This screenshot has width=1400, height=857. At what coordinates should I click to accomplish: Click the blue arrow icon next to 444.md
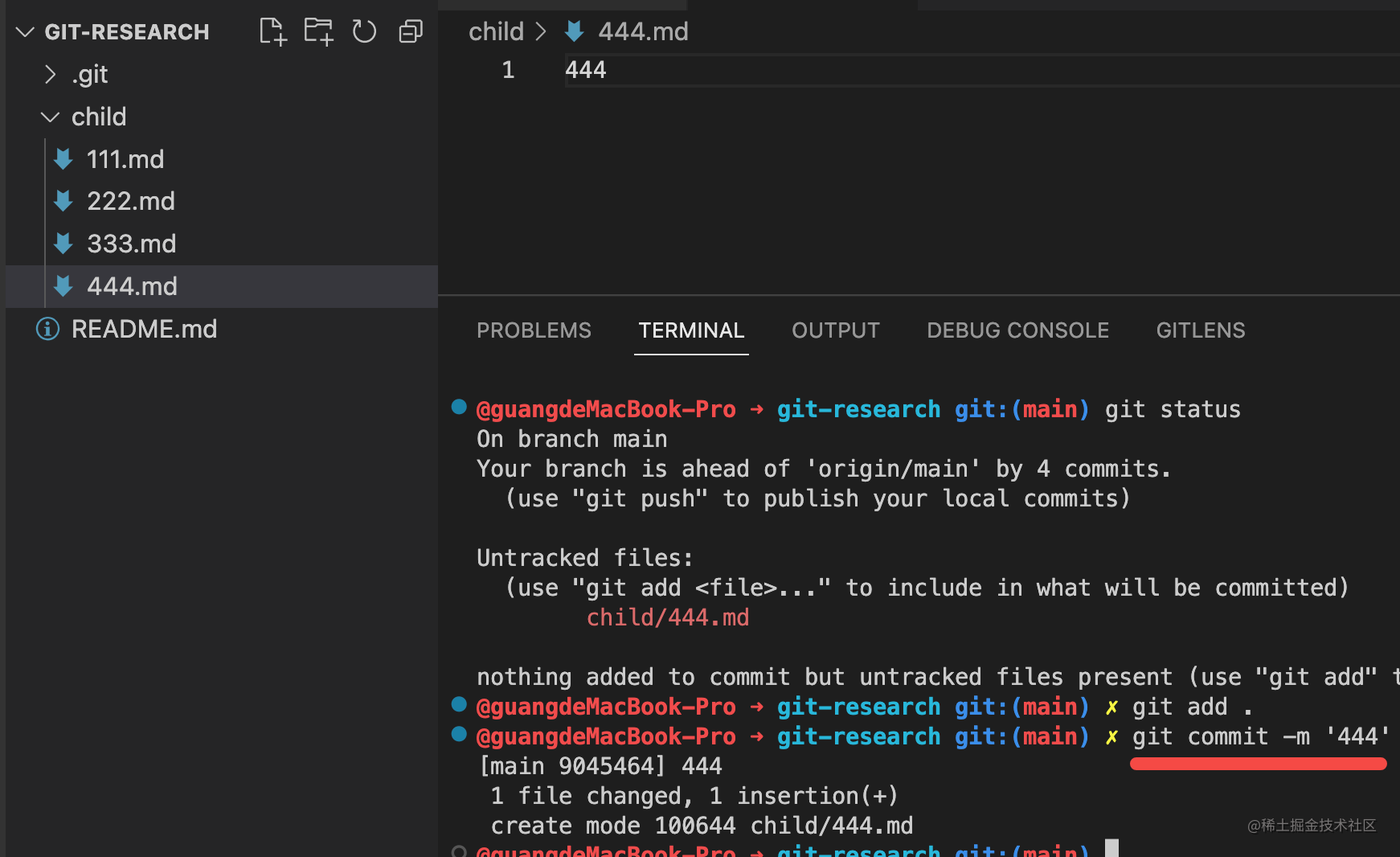[x=63, y=286]
